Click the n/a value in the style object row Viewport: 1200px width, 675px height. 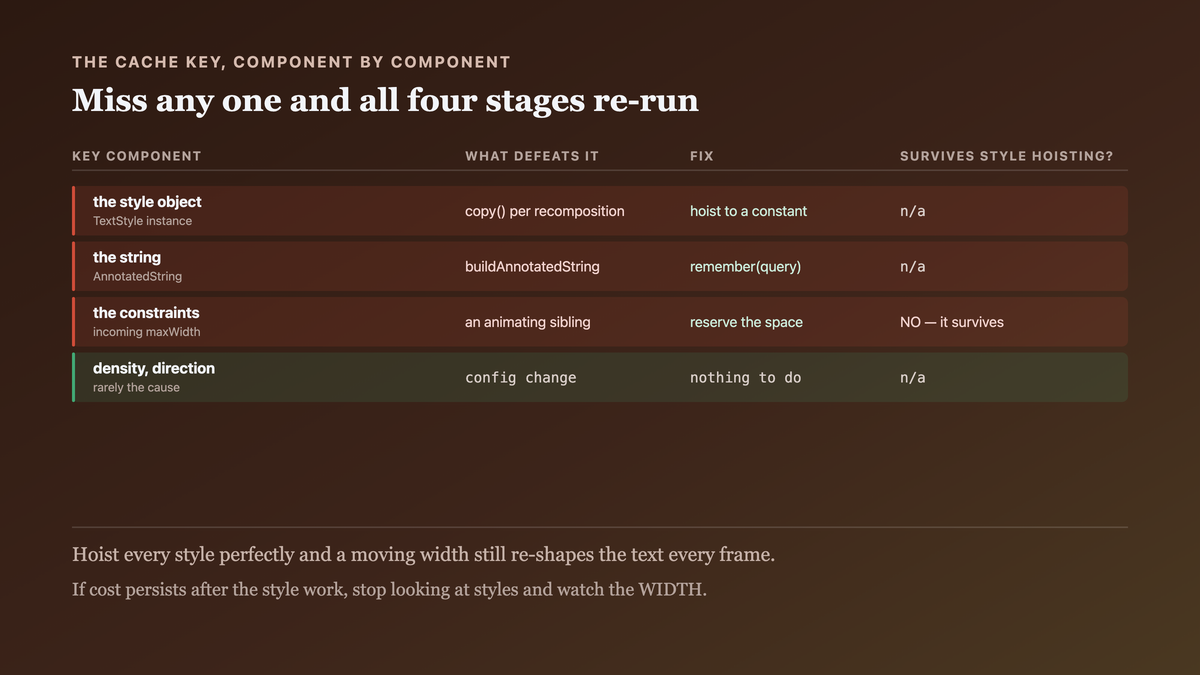[x=913, y=211]
